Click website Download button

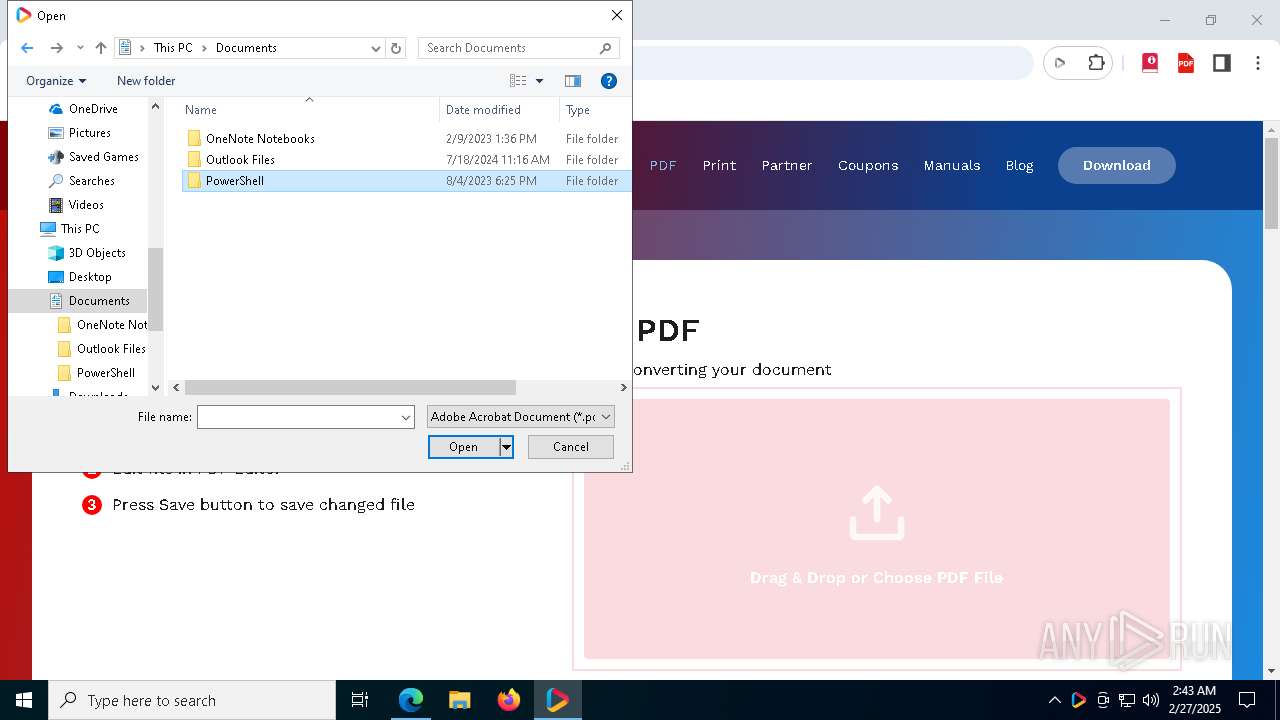(1116, 165)
